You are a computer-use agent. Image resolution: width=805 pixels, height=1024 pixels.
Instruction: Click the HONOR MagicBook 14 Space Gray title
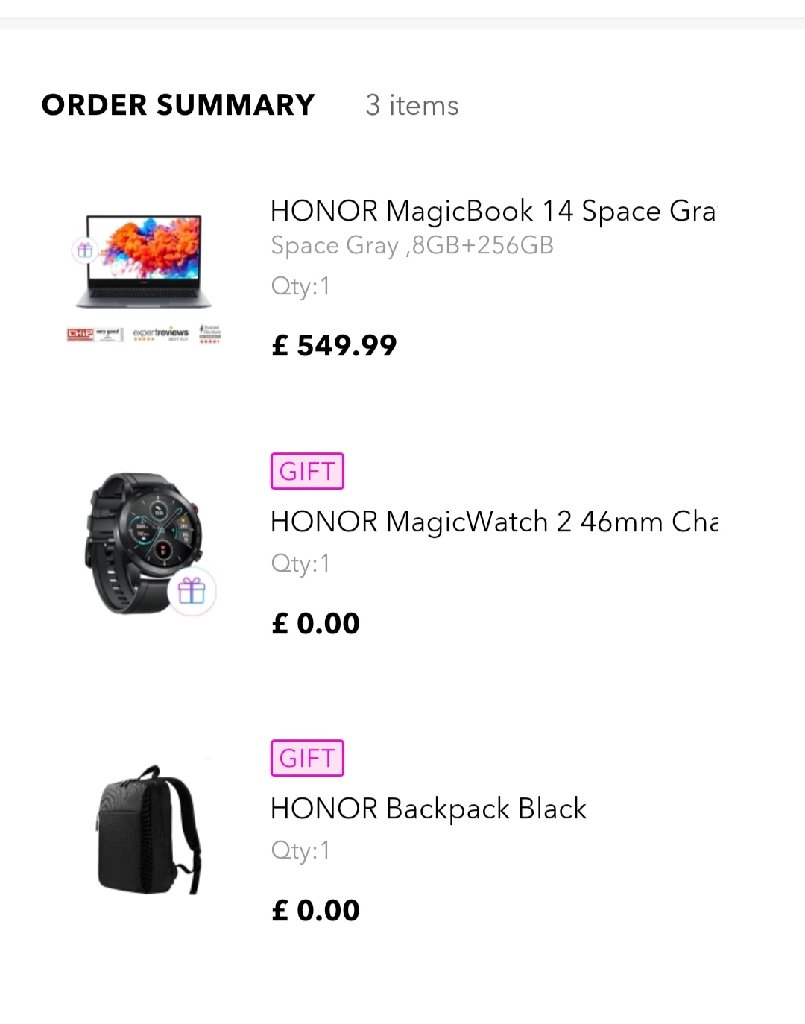(x=494, y=212)
